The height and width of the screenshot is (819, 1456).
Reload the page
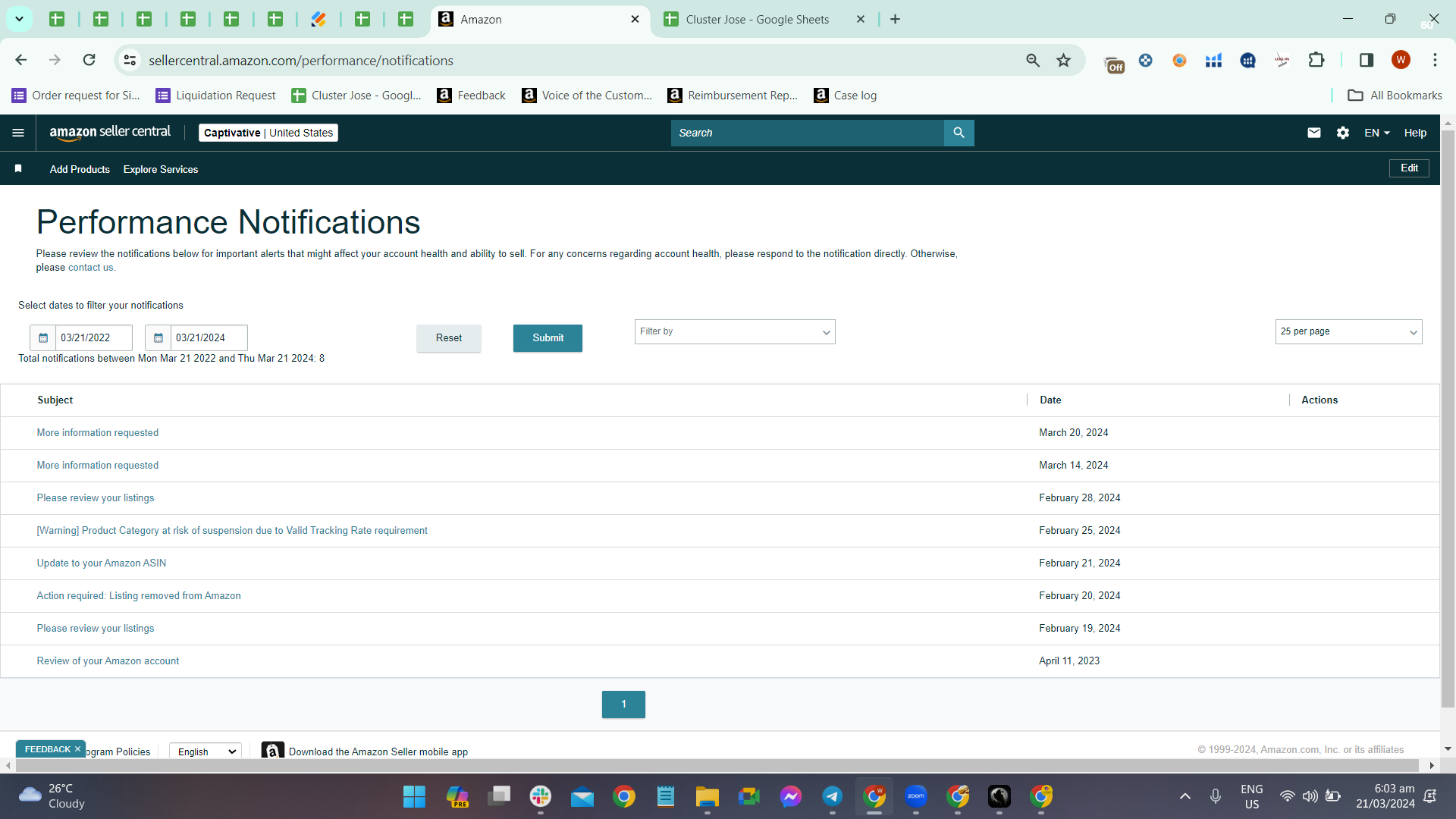click(x=89, y=60)
